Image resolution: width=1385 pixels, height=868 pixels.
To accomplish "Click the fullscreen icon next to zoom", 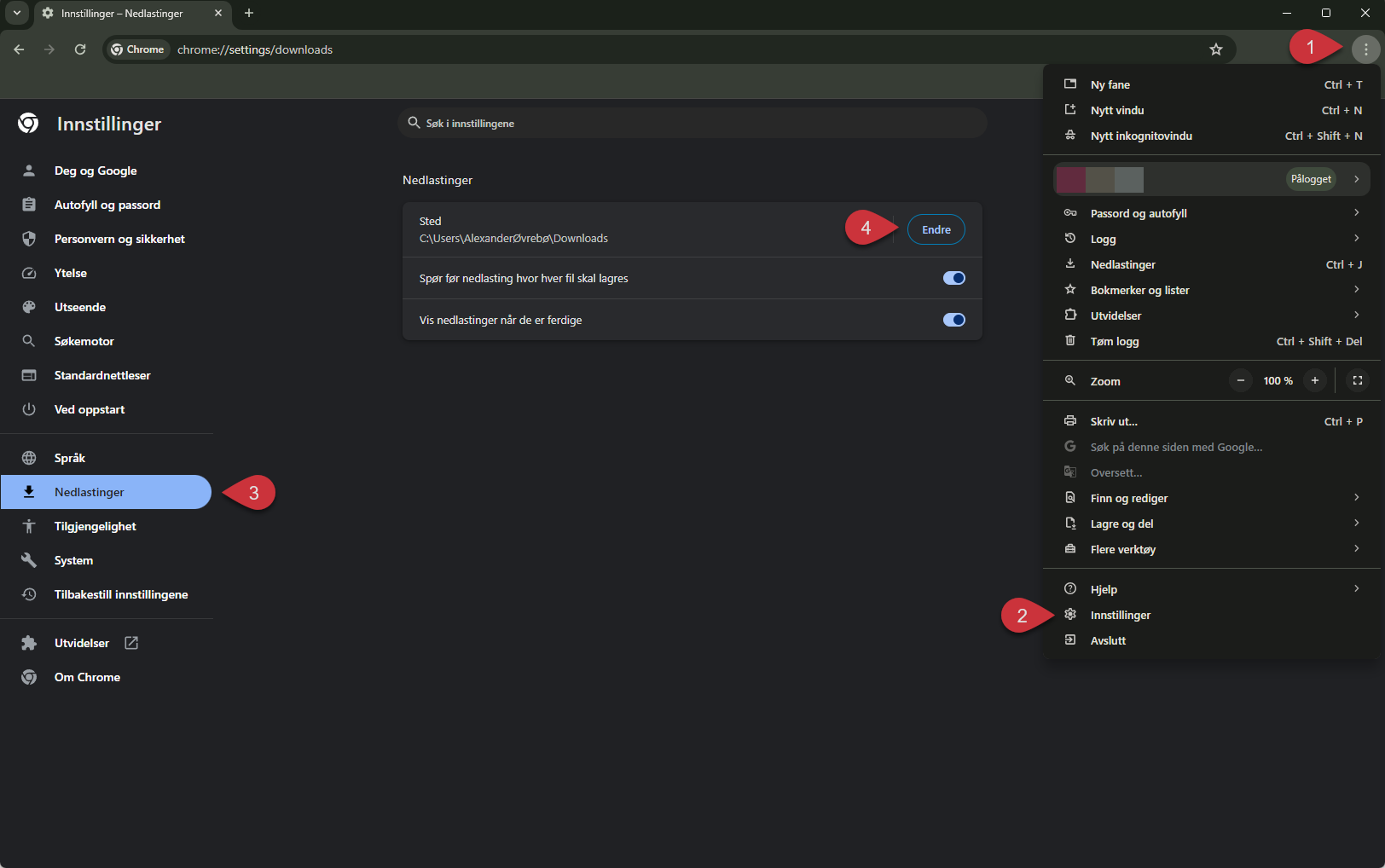I will (x=1357, y=380).
